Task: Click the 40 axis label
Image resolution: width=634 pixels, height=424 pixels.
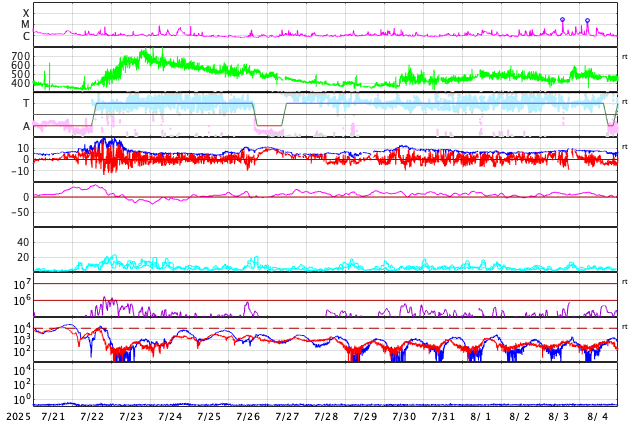Action: click(23, 243)
